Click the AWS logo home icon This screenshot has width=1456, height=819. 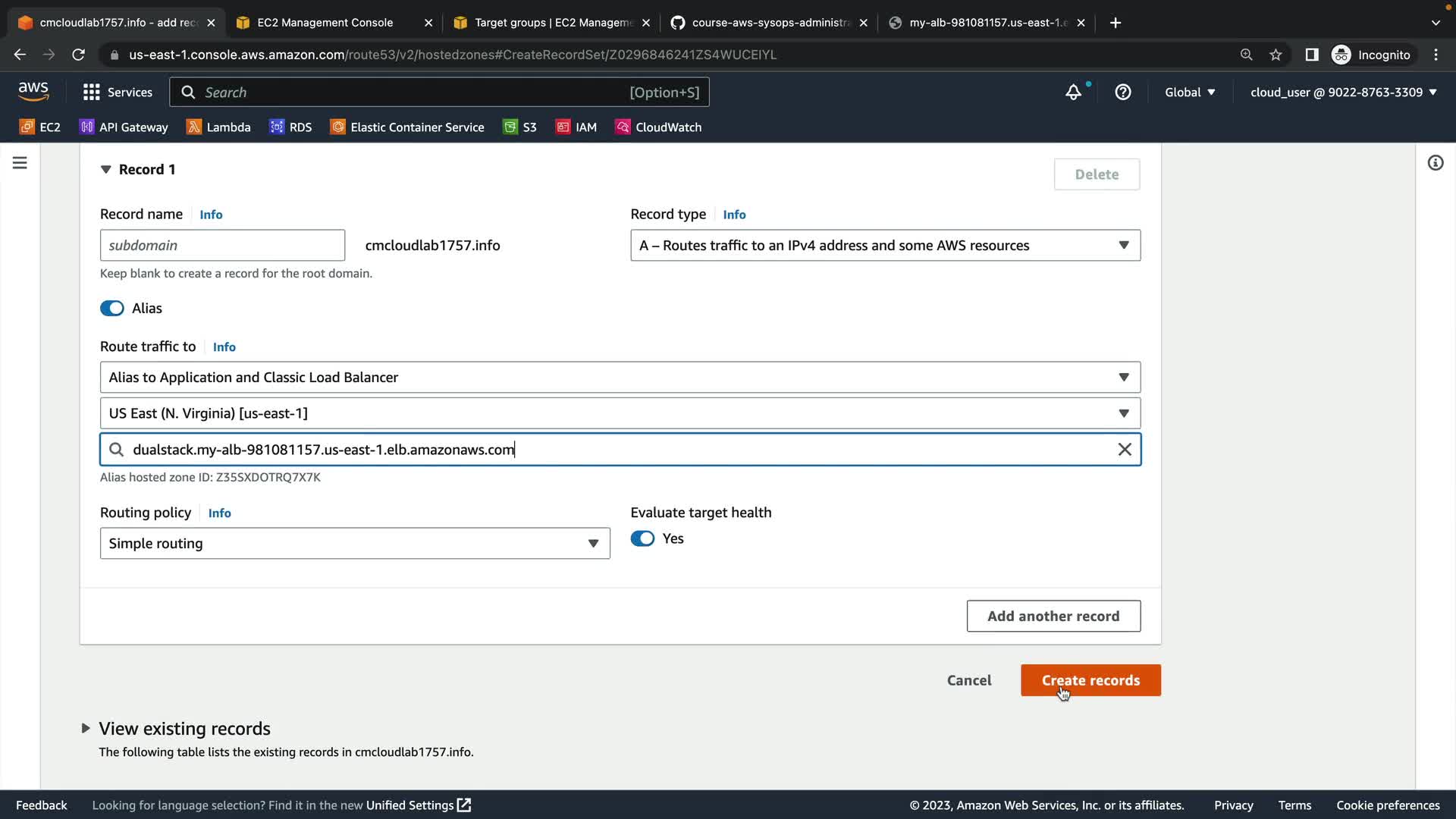(x=33, y=92)
